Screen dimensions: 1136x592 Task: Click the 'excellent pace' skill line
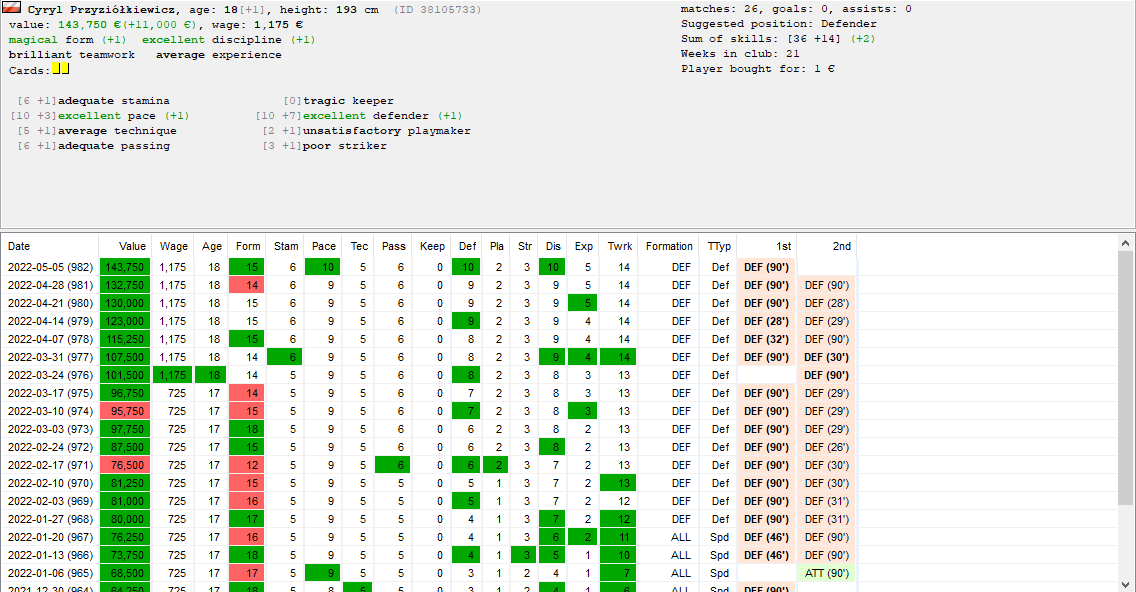[100, 116]
